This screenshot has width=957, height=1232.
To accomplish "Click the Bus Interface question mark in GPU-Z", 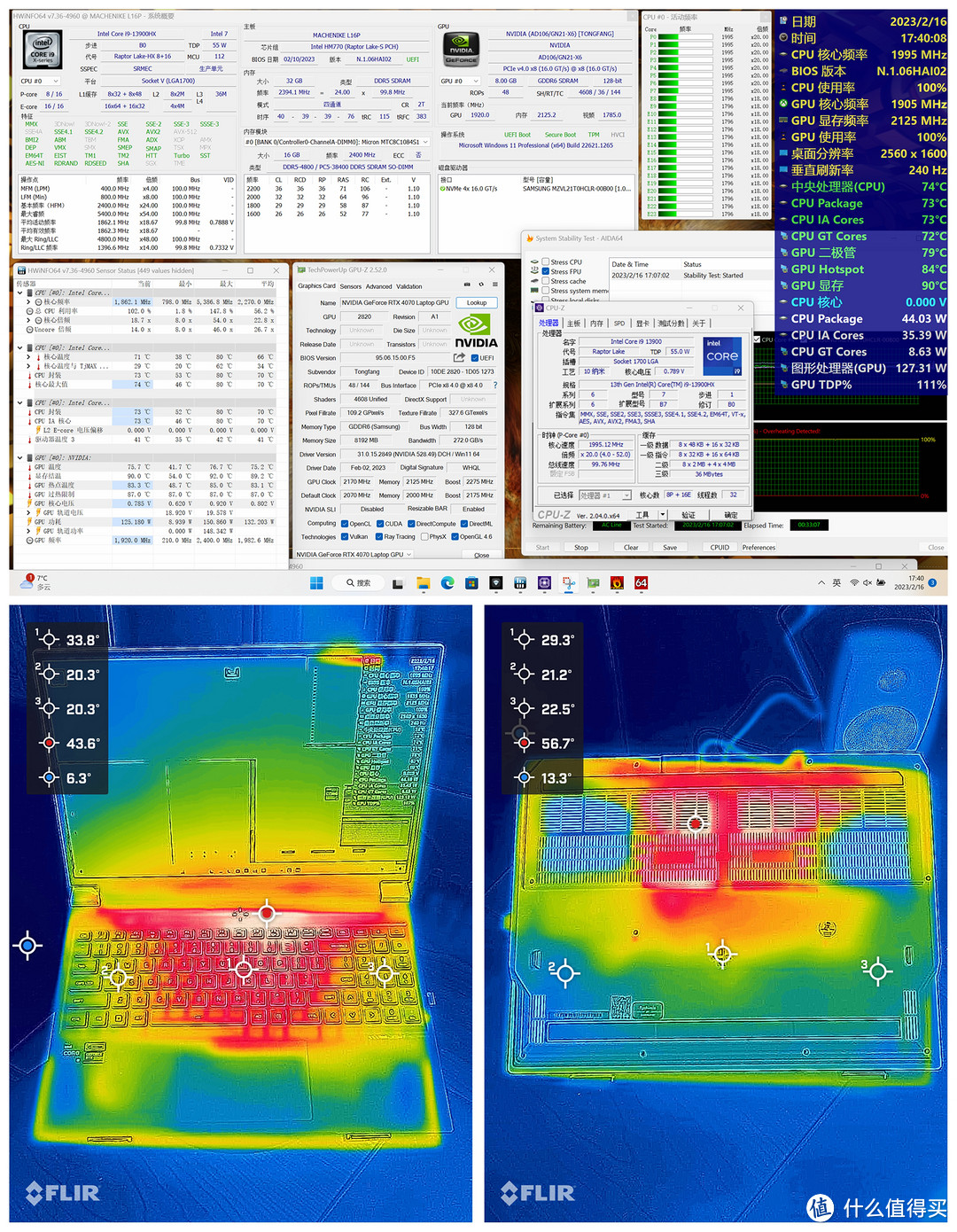I will click(495, 386).
